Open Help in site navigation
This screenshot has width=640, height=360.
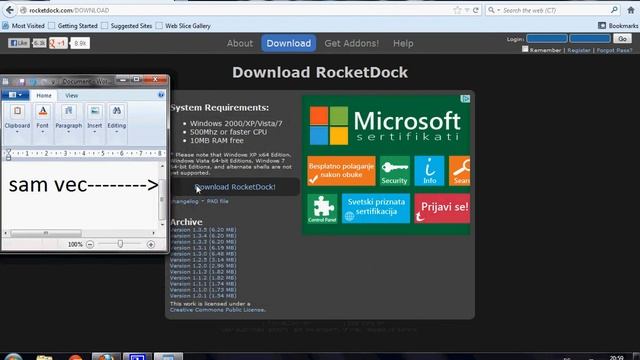(403, 43)
